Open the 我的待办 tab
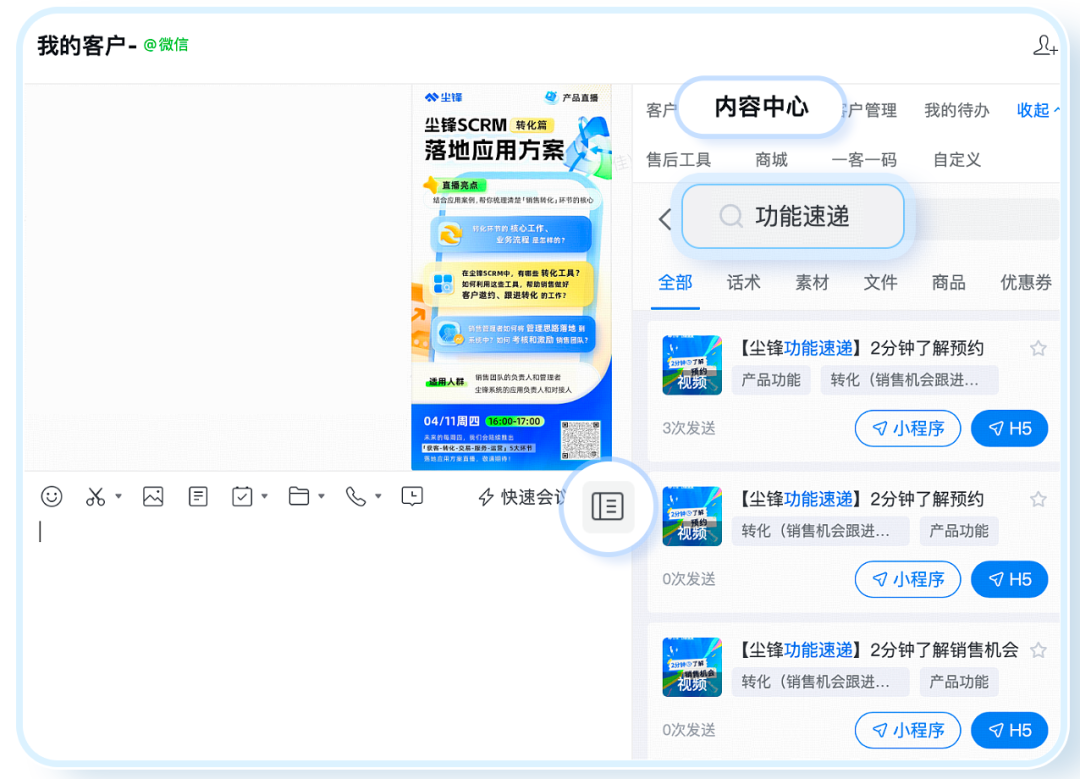Screen dimensions: 1080x779 [x=956, y=110]
